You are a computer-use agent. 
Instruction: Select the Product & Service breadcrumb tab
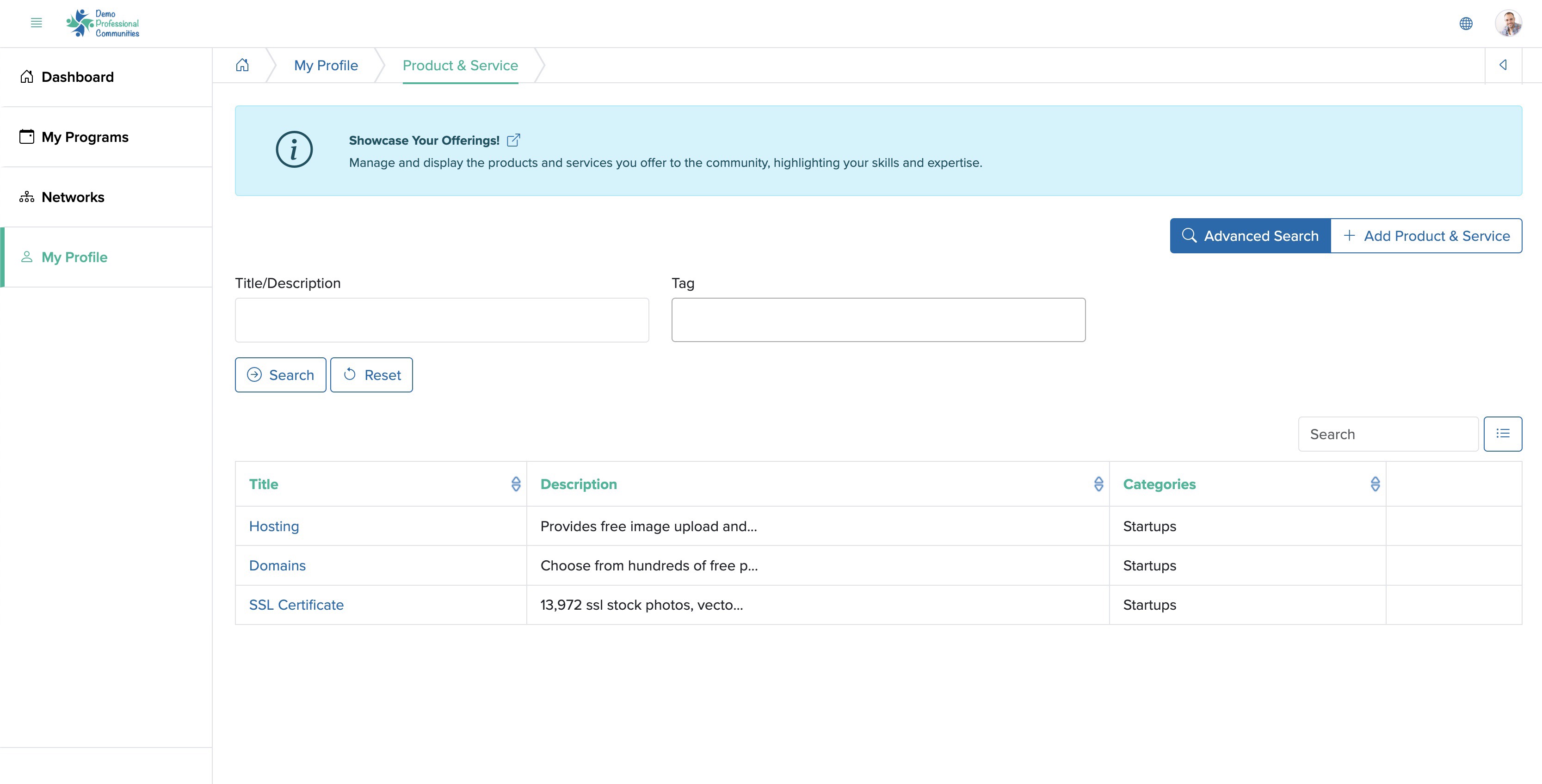[460, 65]
